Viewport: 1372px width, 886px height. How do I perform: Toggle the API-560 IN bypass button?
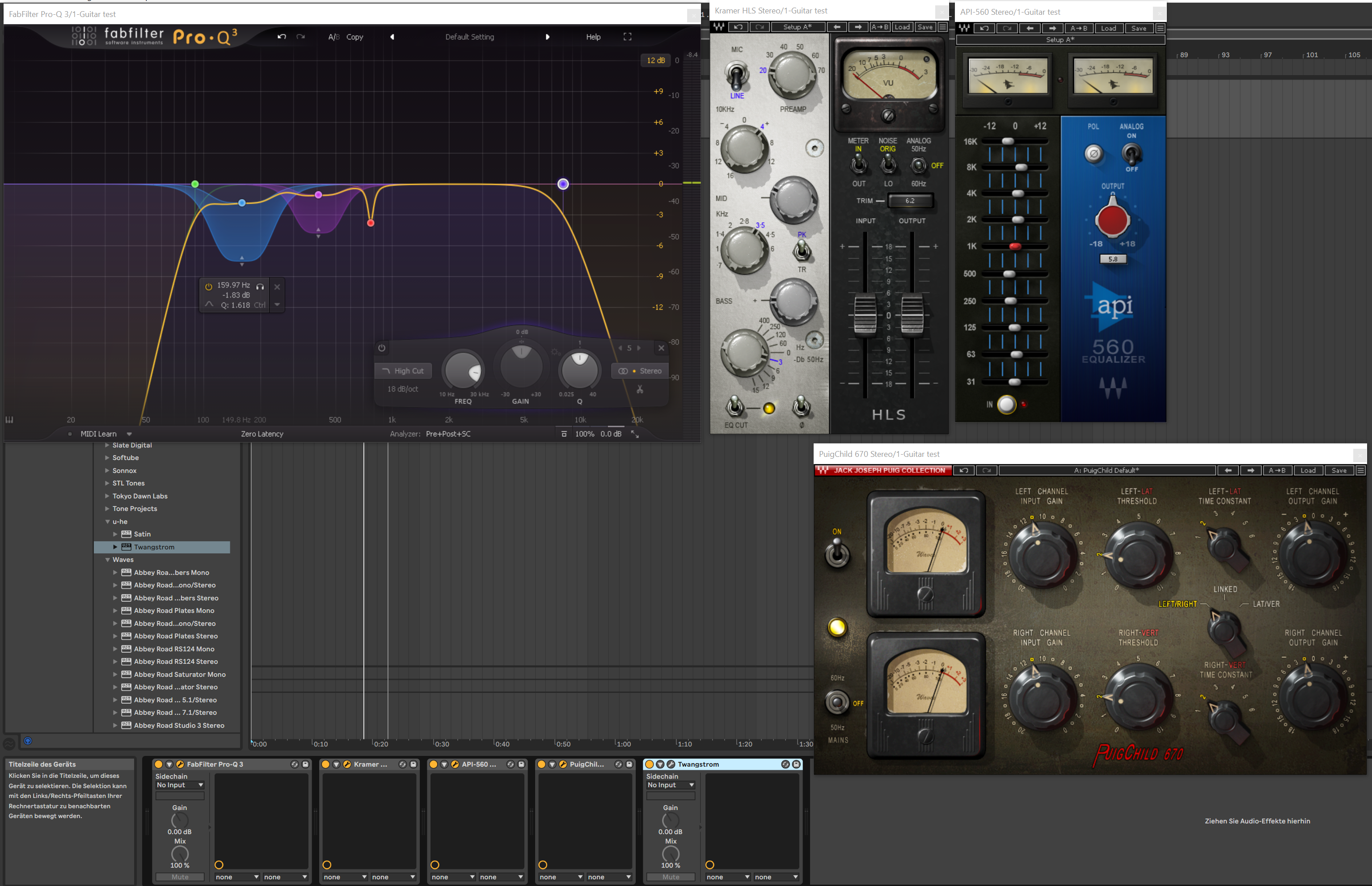click(1006, 405)
